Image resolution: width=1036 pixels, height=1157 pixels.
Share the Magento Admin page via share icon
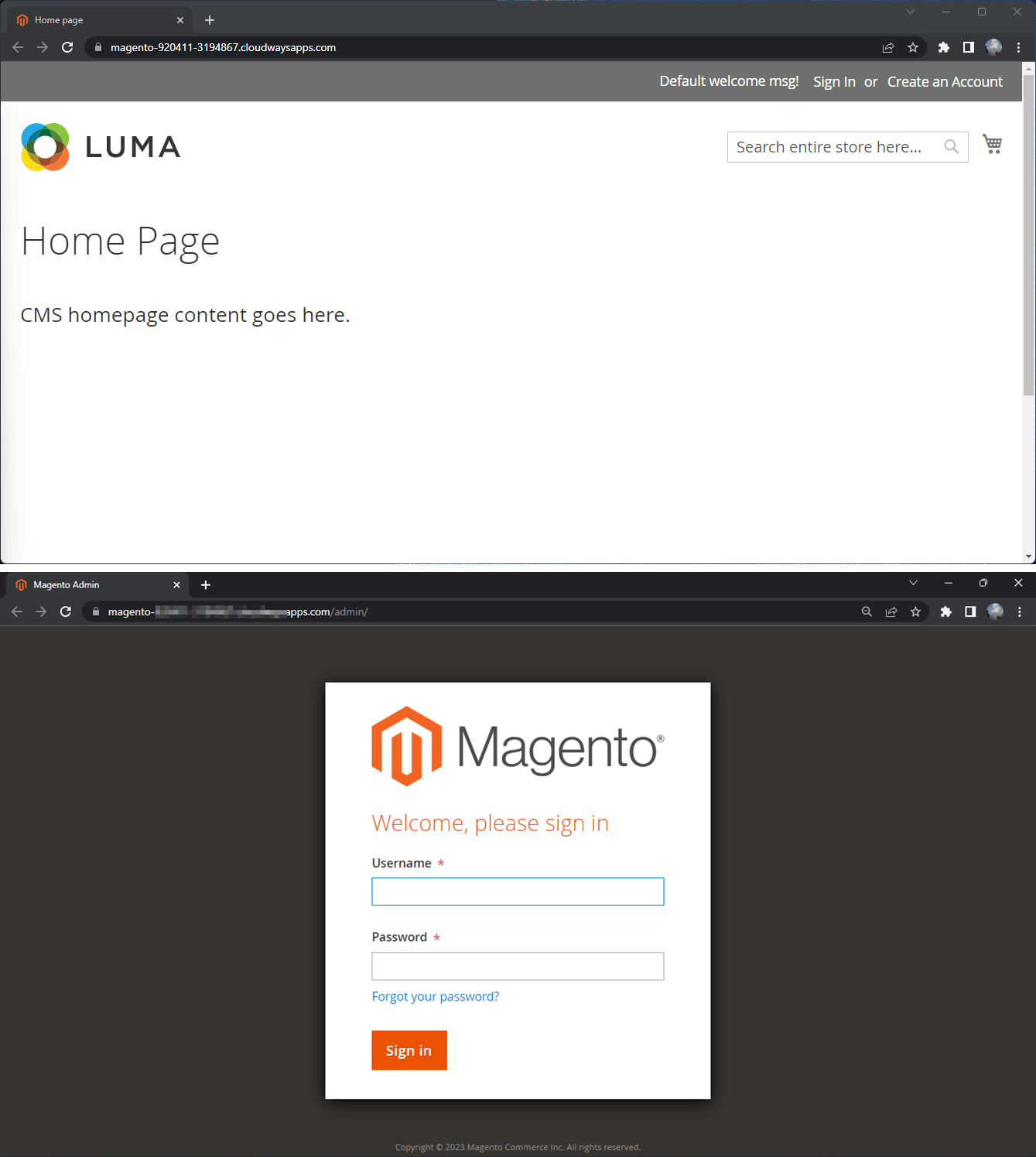[891, 611]
